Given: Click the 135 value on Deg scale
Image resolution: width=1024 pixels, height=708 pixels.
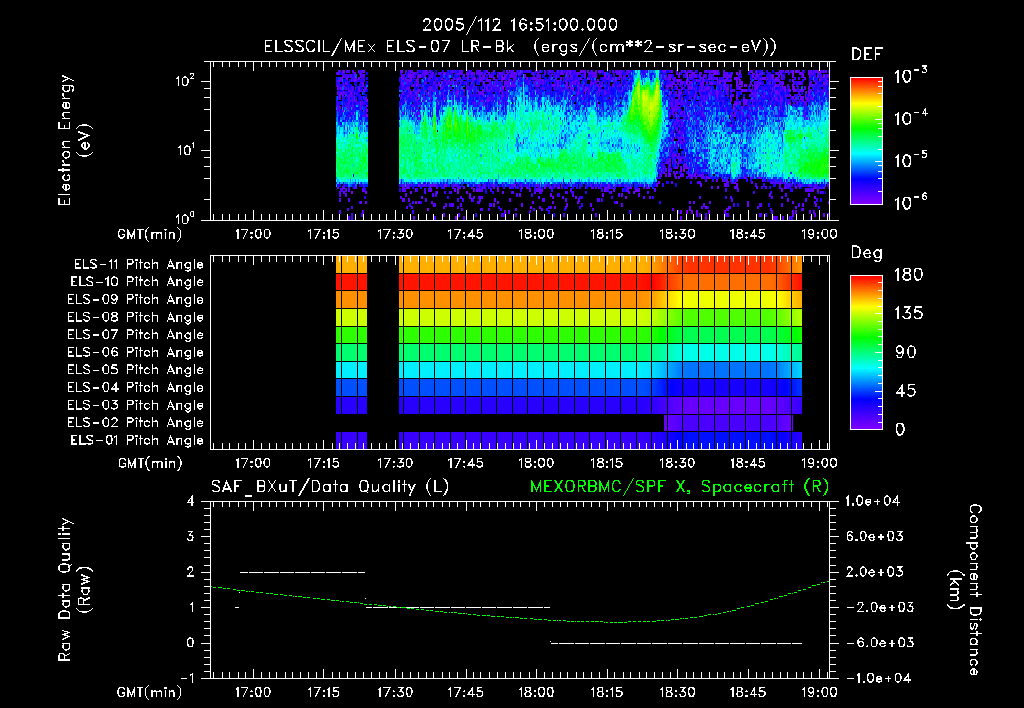Looking at the screenshot, I should pos(908,313).
